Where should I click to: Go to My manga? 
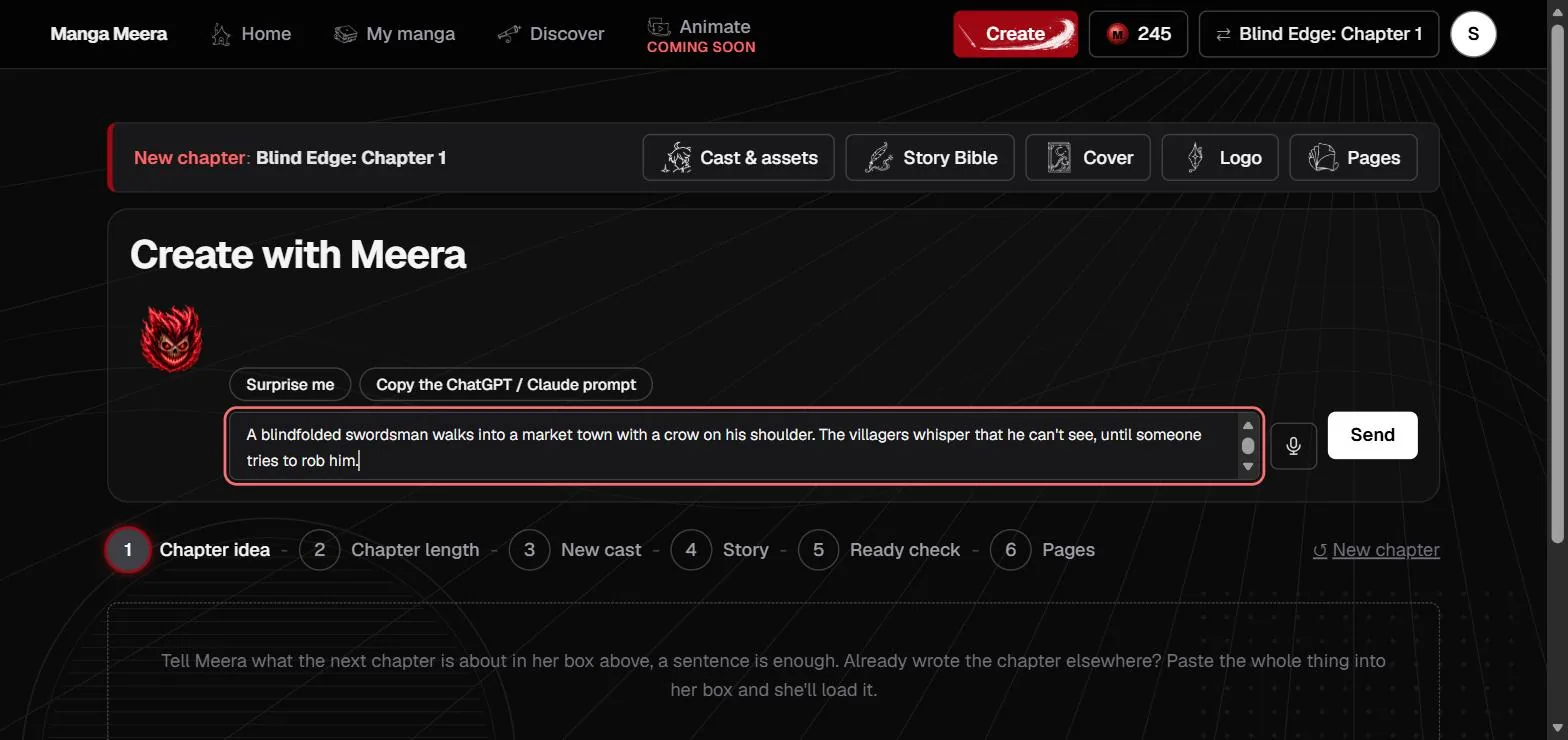[394, 34]
